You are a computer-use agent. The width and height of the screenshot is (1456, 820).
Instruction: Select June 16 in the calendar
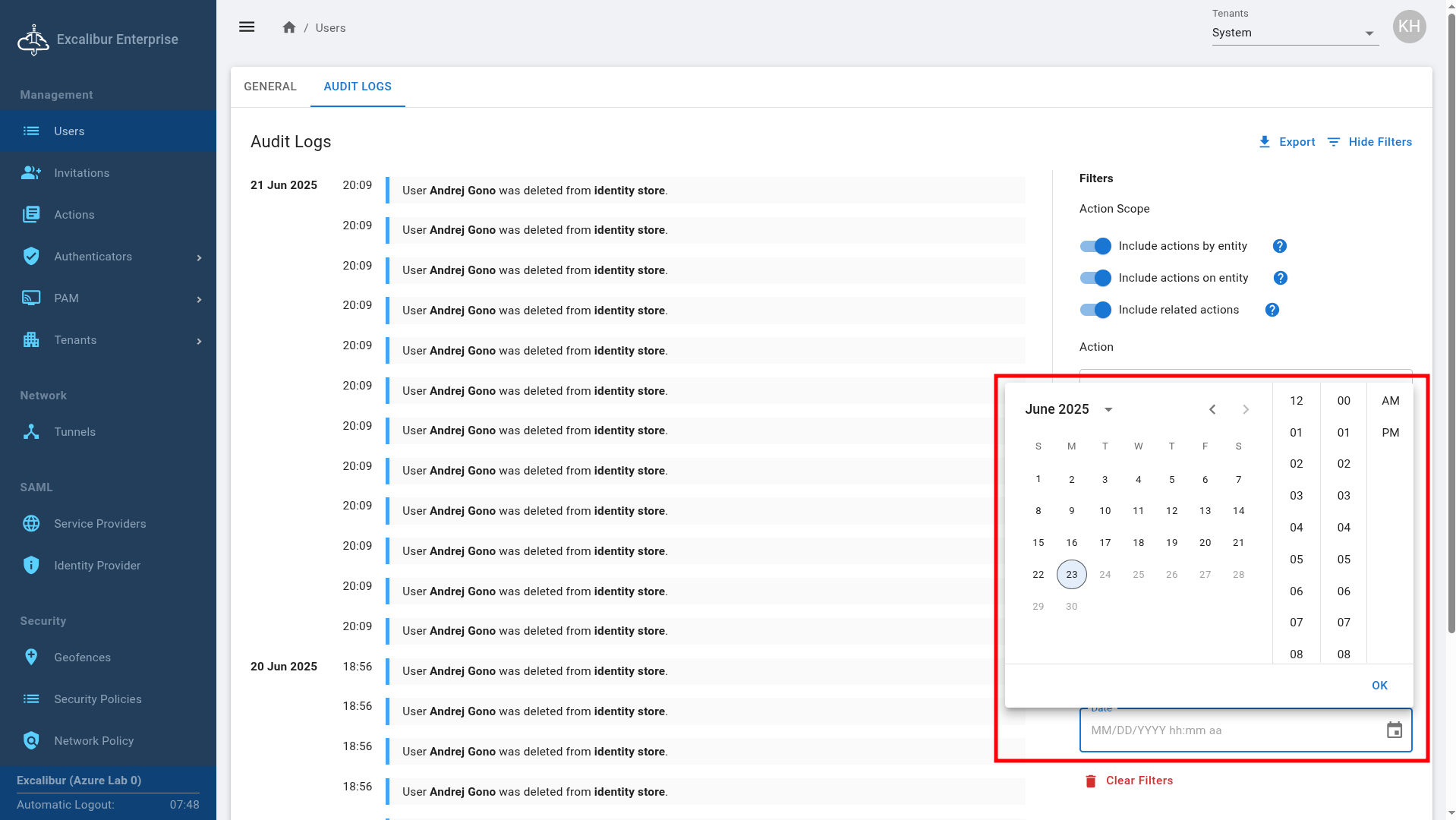(1071, 543)
